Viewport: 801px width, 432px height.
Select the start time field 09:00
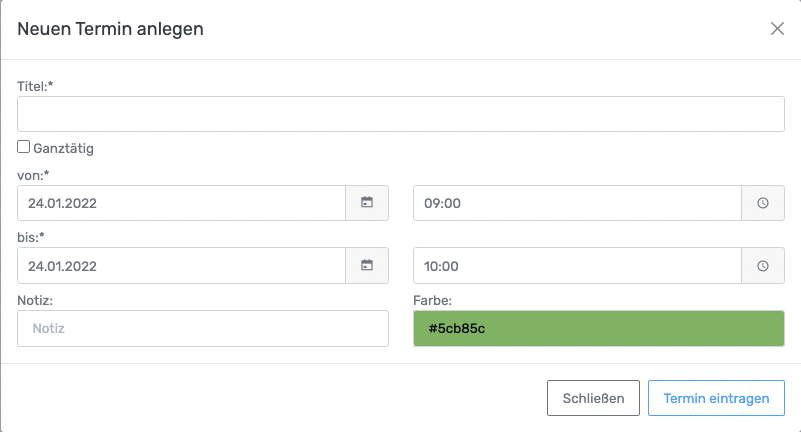click(x=576, y=203)
